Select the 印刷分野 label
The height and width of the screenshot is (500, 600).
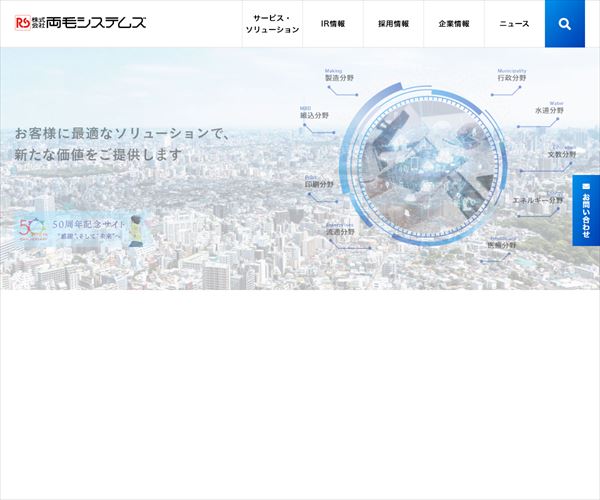(x=319, y=184)
